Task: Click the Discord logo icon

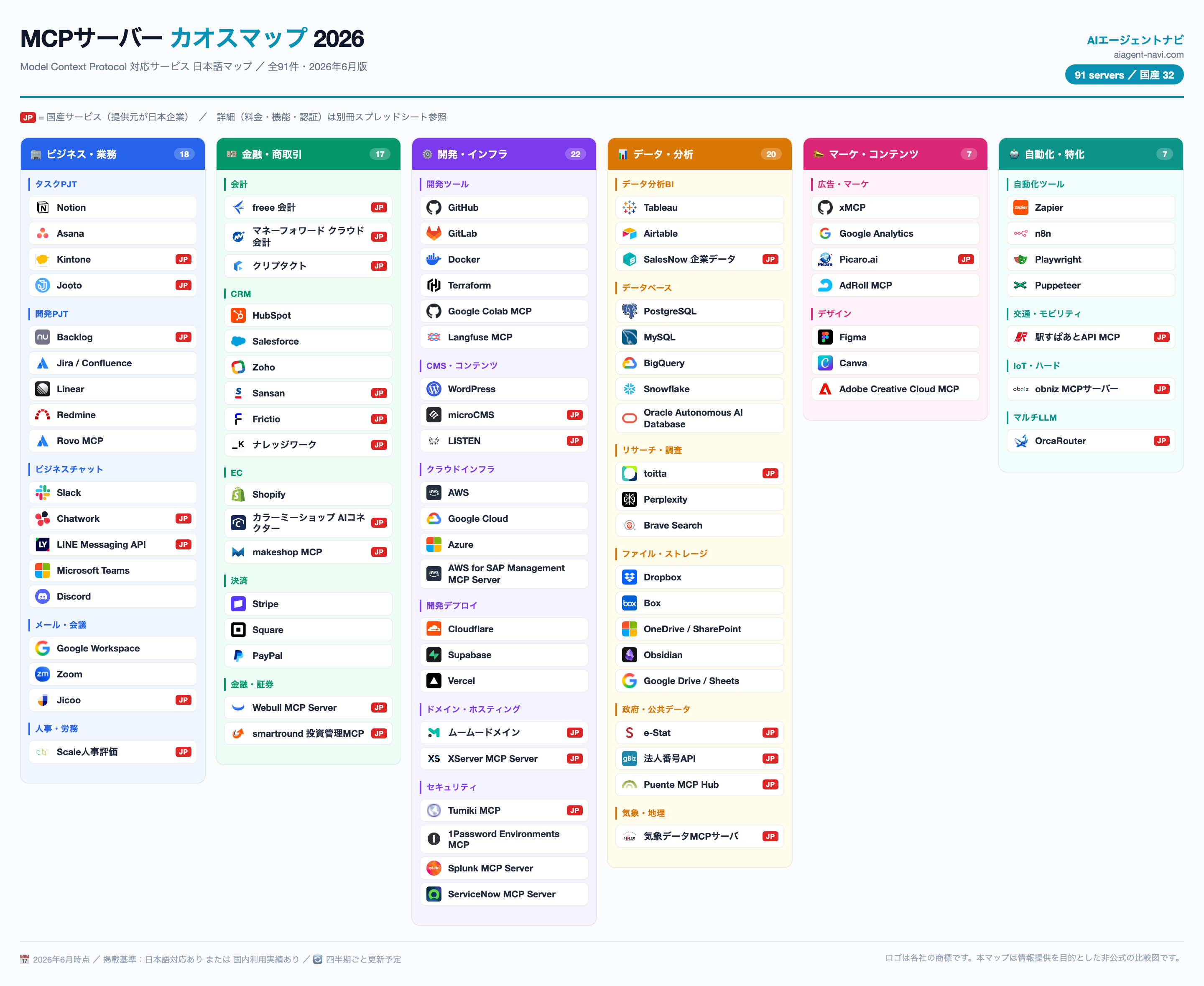Action: point(43,596)
